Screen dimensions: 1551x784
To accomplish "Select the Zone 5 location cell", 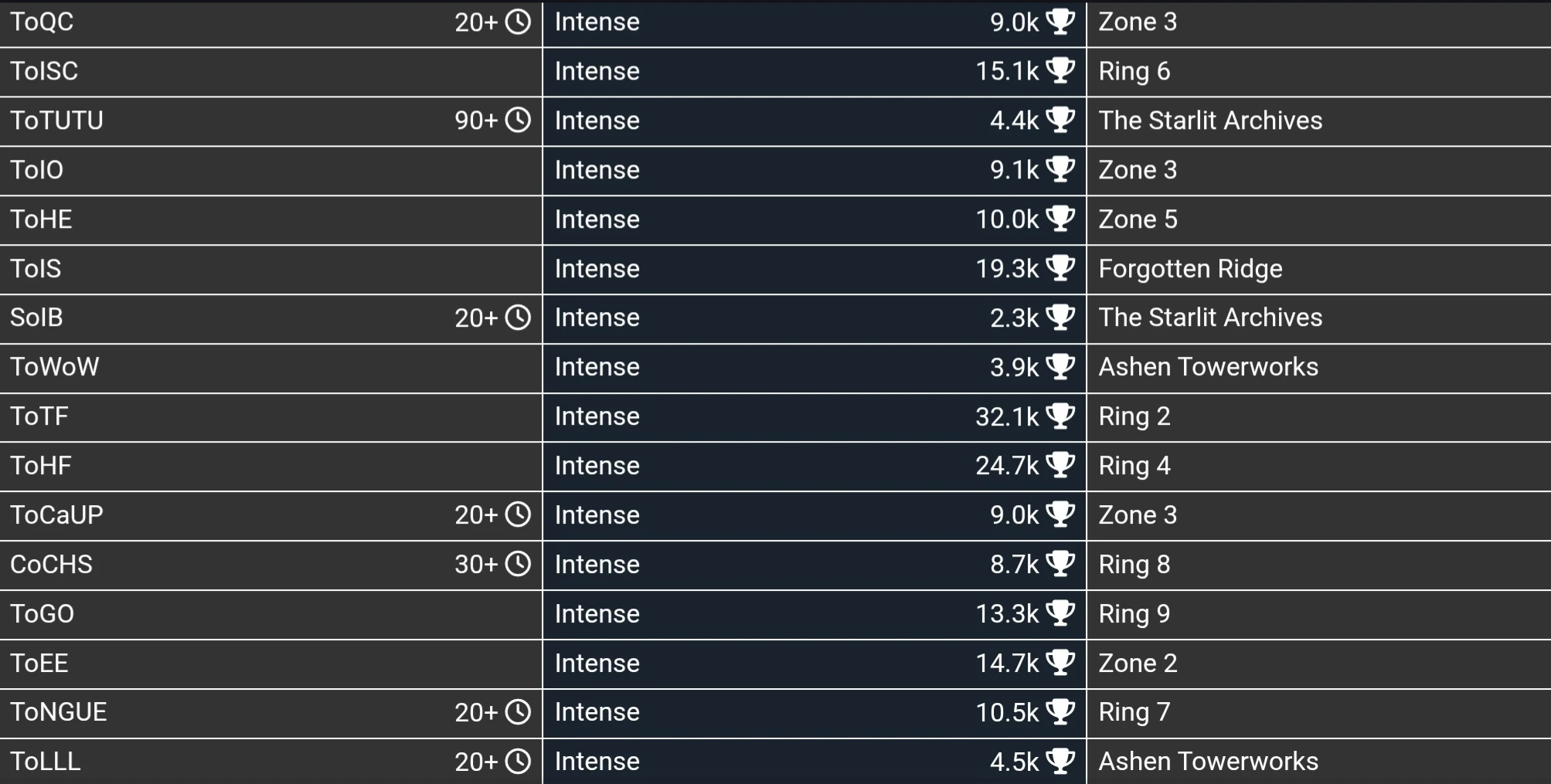I will 1138,219.
